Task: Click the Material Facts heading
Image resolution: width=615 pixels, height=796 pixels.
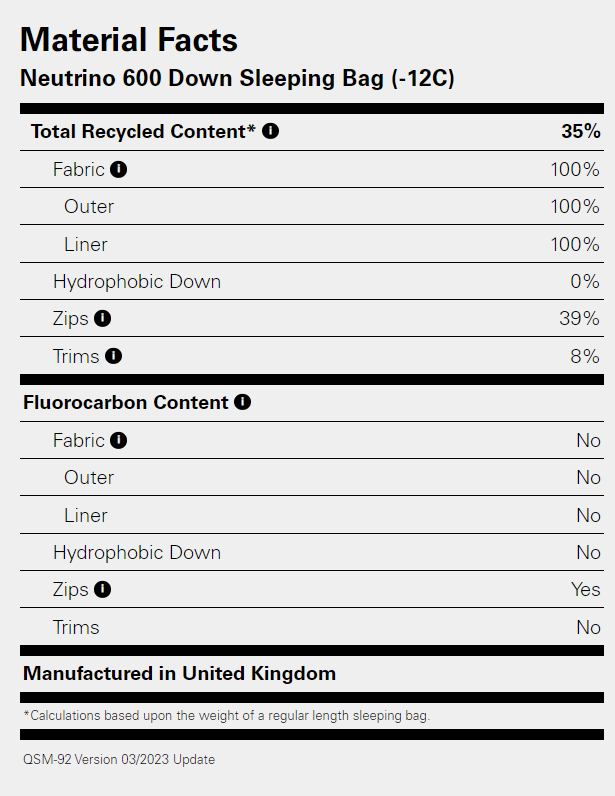Action: pos(129,39)
